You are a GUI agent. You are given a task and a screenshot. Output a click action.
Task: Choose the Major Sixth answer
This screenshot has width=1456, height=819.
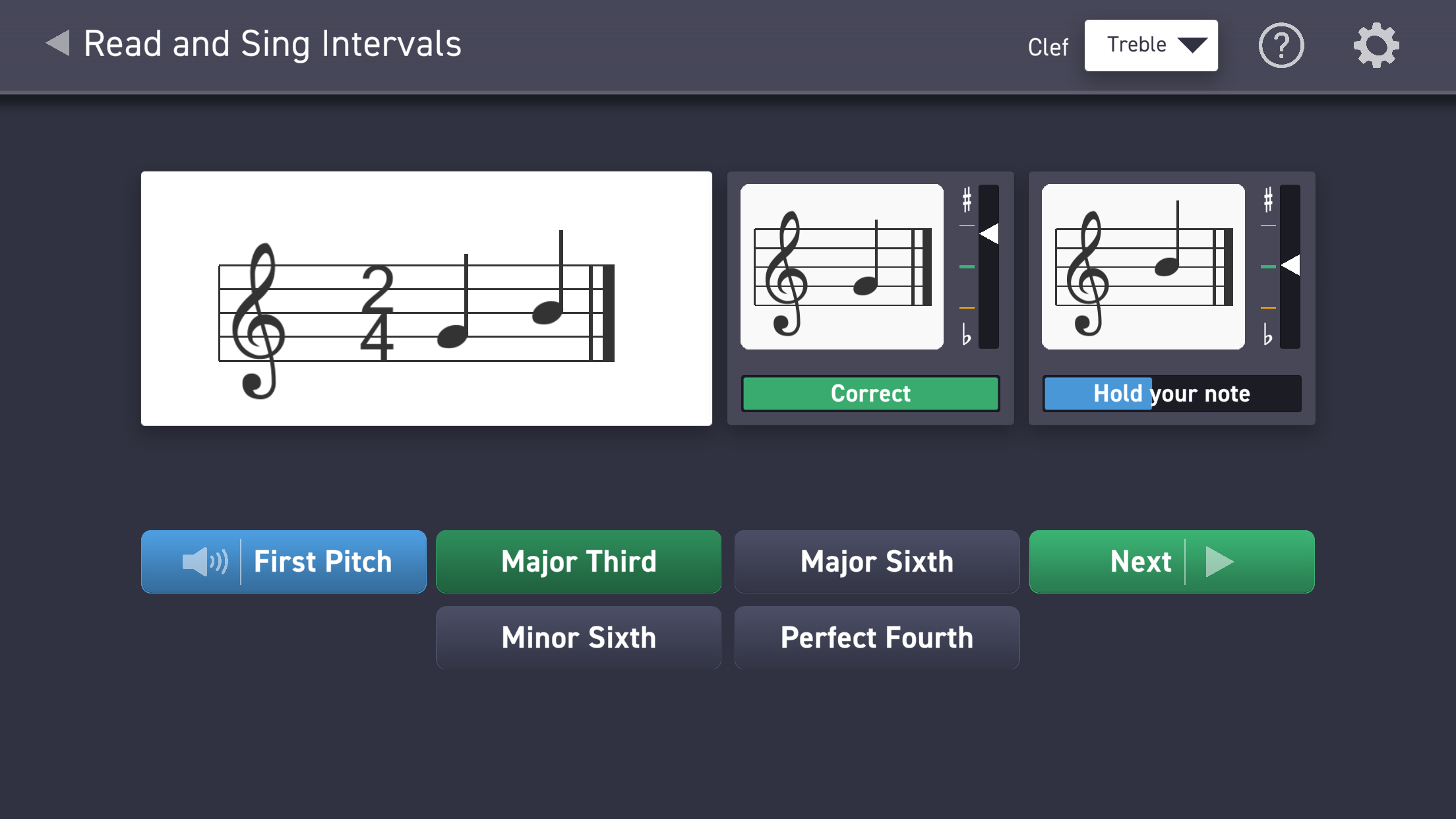click(877, 562)
